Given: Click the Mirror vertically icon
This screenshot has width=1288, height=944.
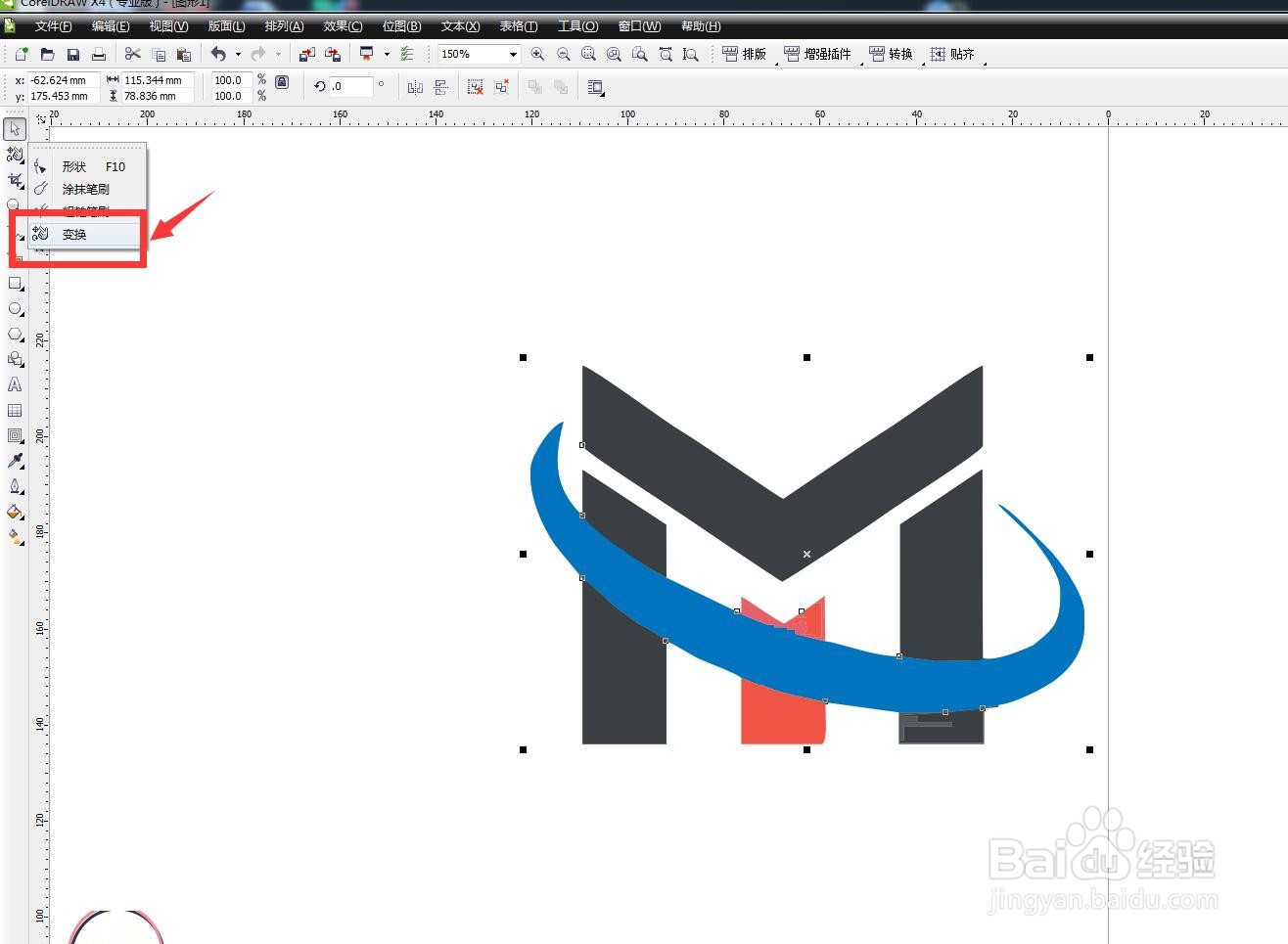Looking at the screenshot, I should tap(441, 87).
